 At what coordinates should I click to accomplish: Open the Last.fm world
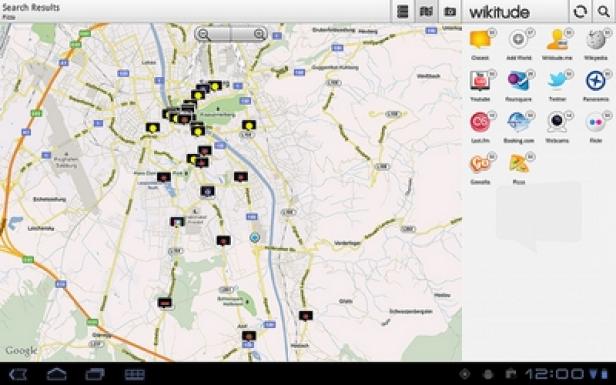pyautogui.click(x=480, y=127)
